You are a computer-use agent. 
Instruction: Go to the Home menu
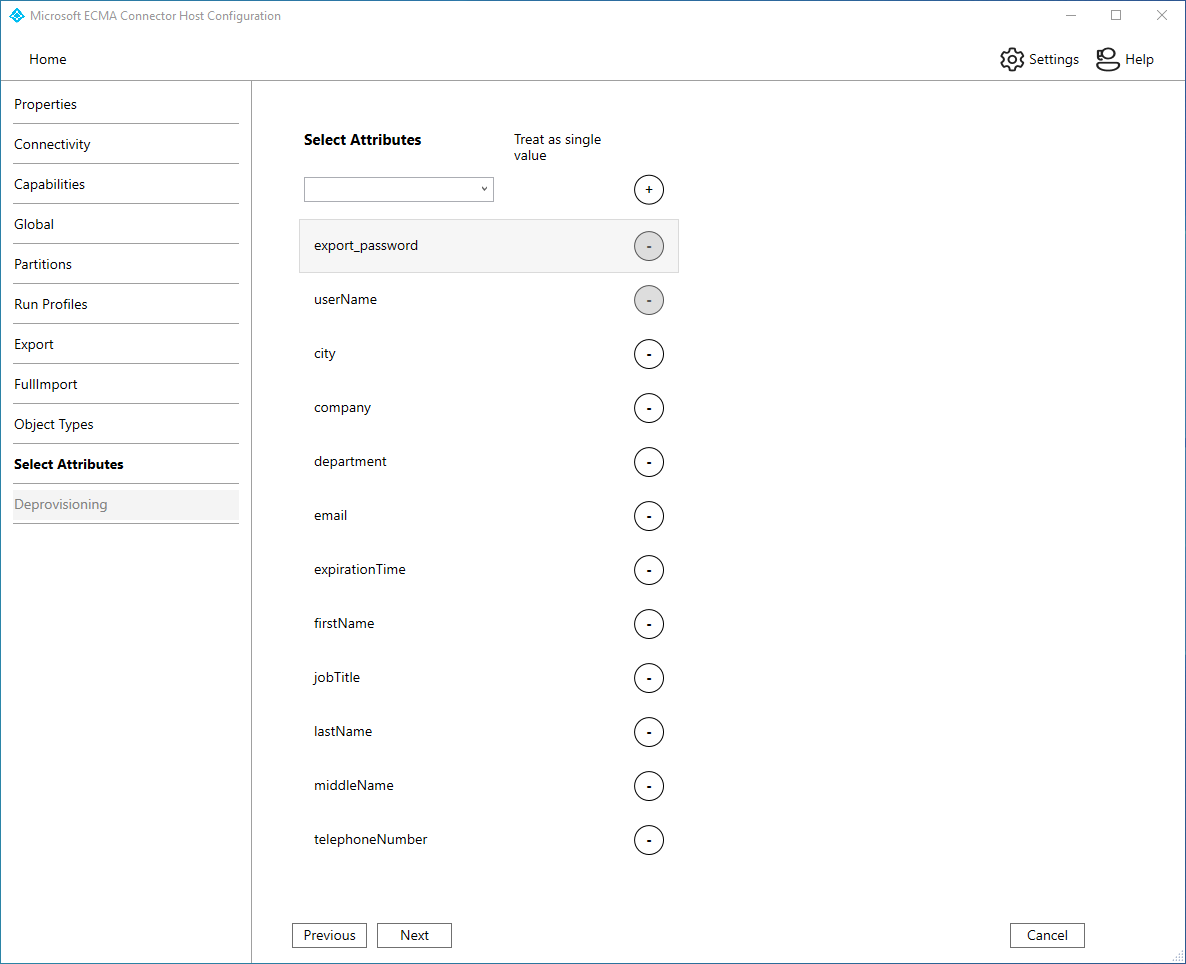click(48, 59)
